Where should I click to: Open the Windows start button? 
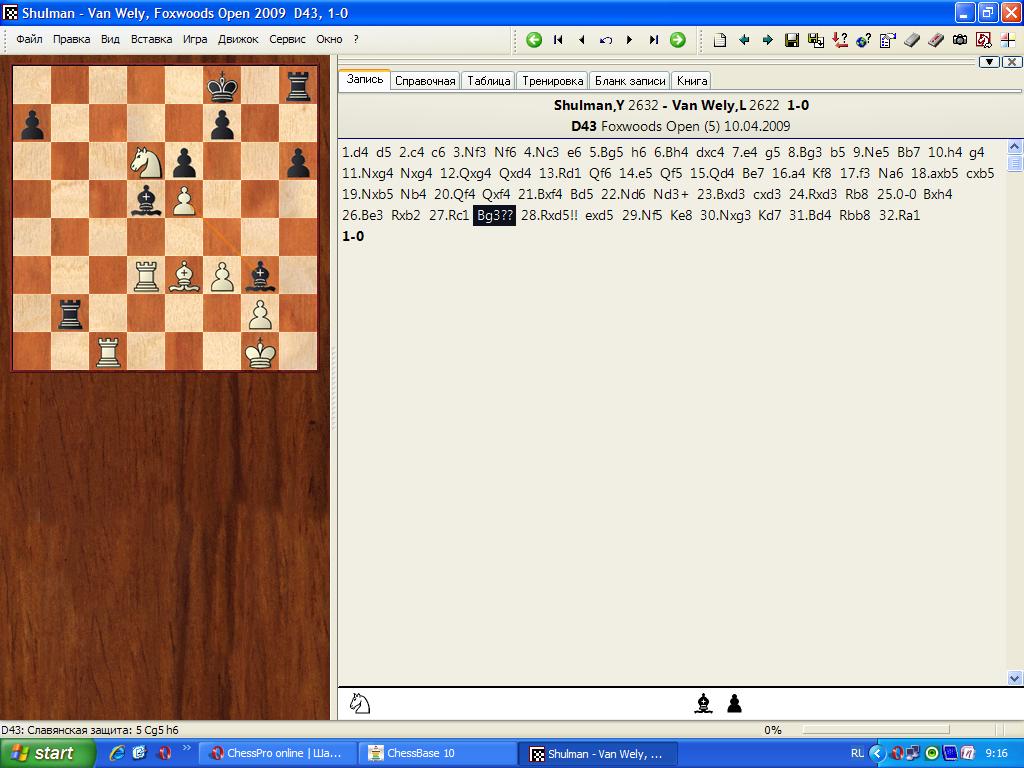[46, 753]
